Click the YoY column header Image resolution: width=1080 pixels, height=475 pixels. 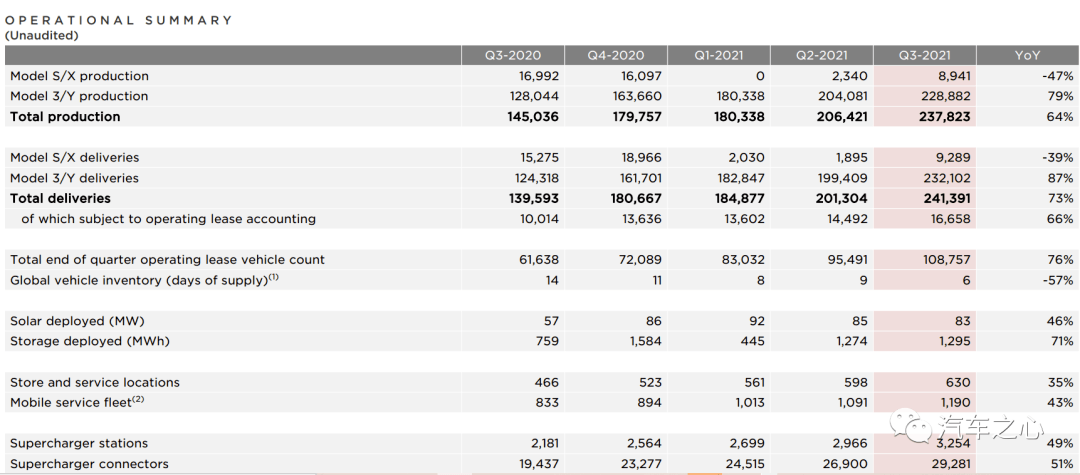tap(1028, 56)
